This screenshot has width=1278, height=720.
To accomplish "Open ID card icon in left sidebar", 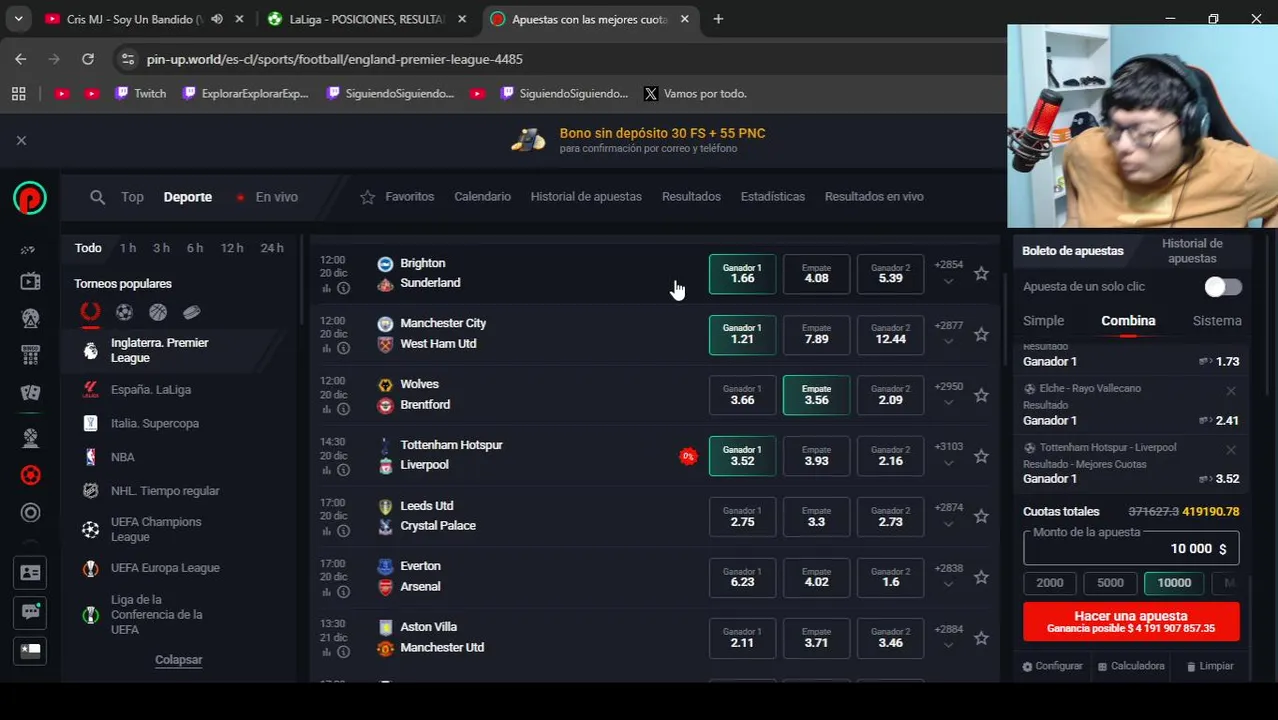I will tap(30, 573).
